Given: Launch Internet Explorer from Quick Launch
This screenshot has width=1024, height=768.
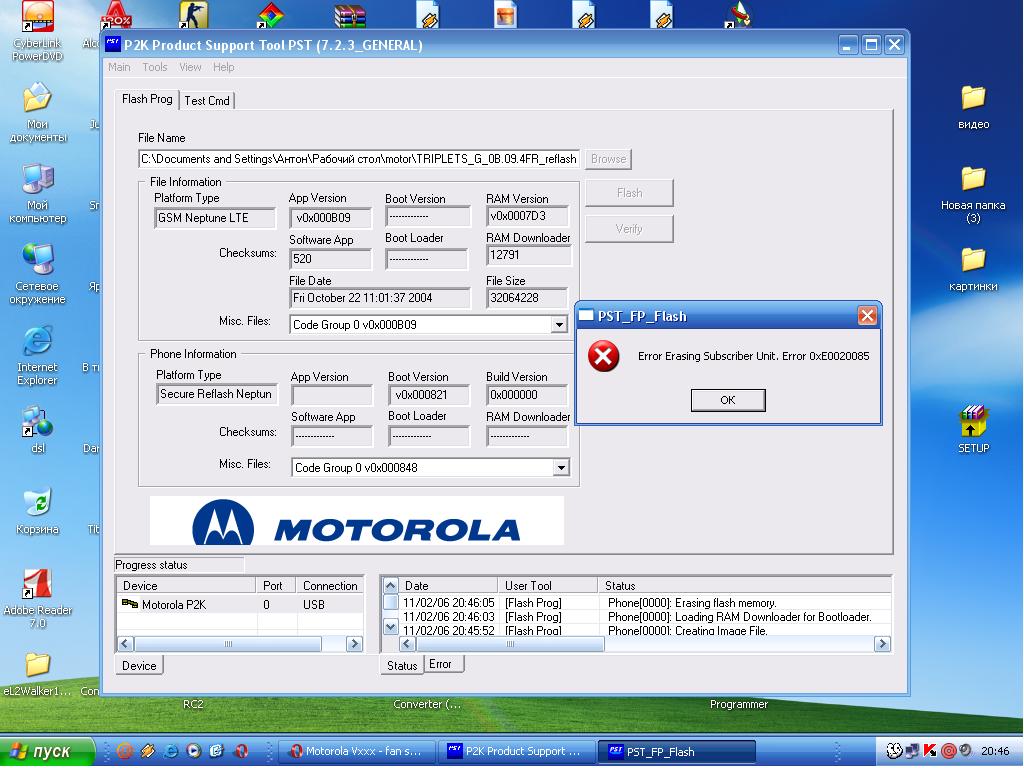Looking at the screenshot, I should 170,751.
